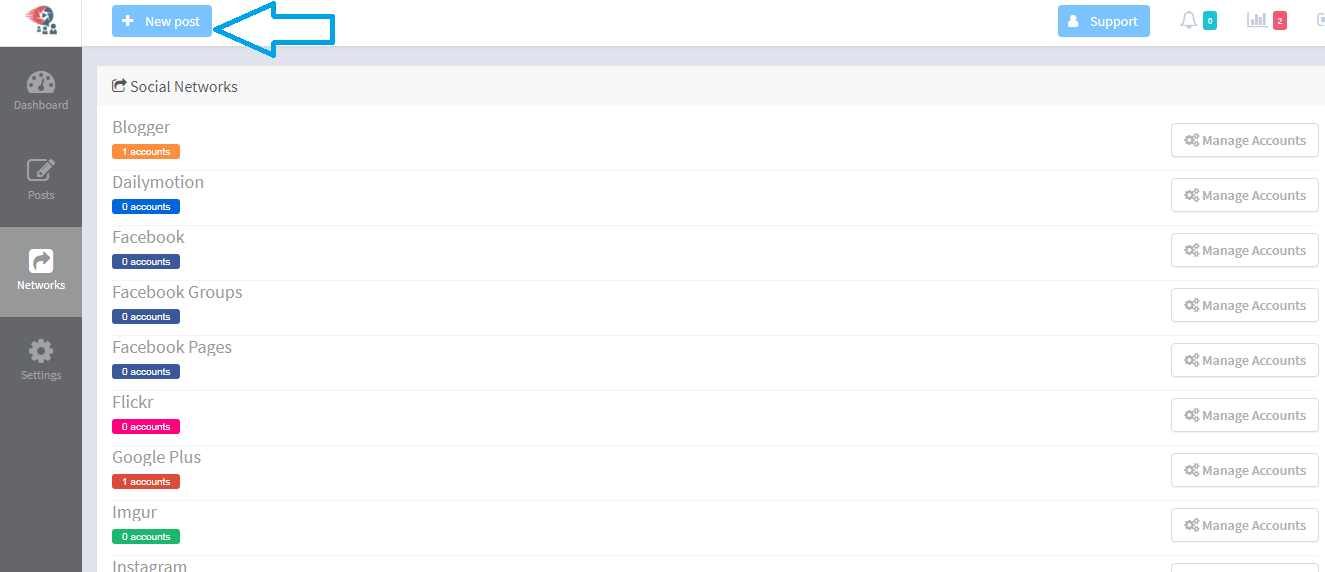This screenshot has height=572, width=1325.
Task: Click the Blogger 1 accounts badge
Action: (146, 152)
